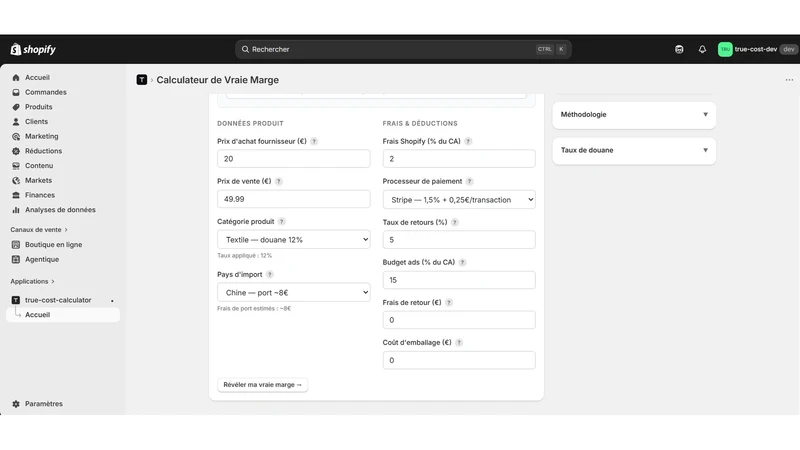Click Prix de vente field
Viewport: 800px width, 450px height.
pos(293,199)
